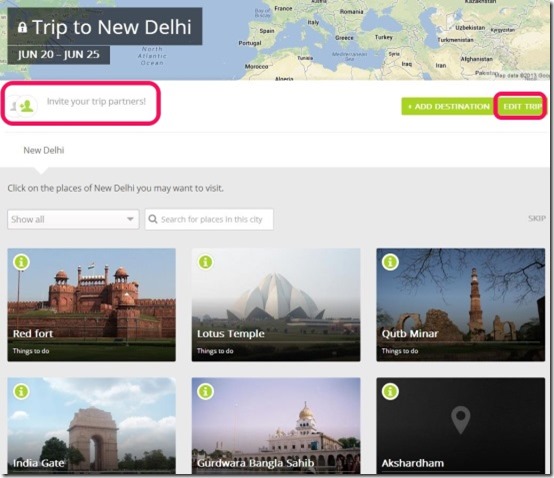The width and height of the screenshot is (554, 478).
Task: Click the Search for places input field
Action: (209, 219)
